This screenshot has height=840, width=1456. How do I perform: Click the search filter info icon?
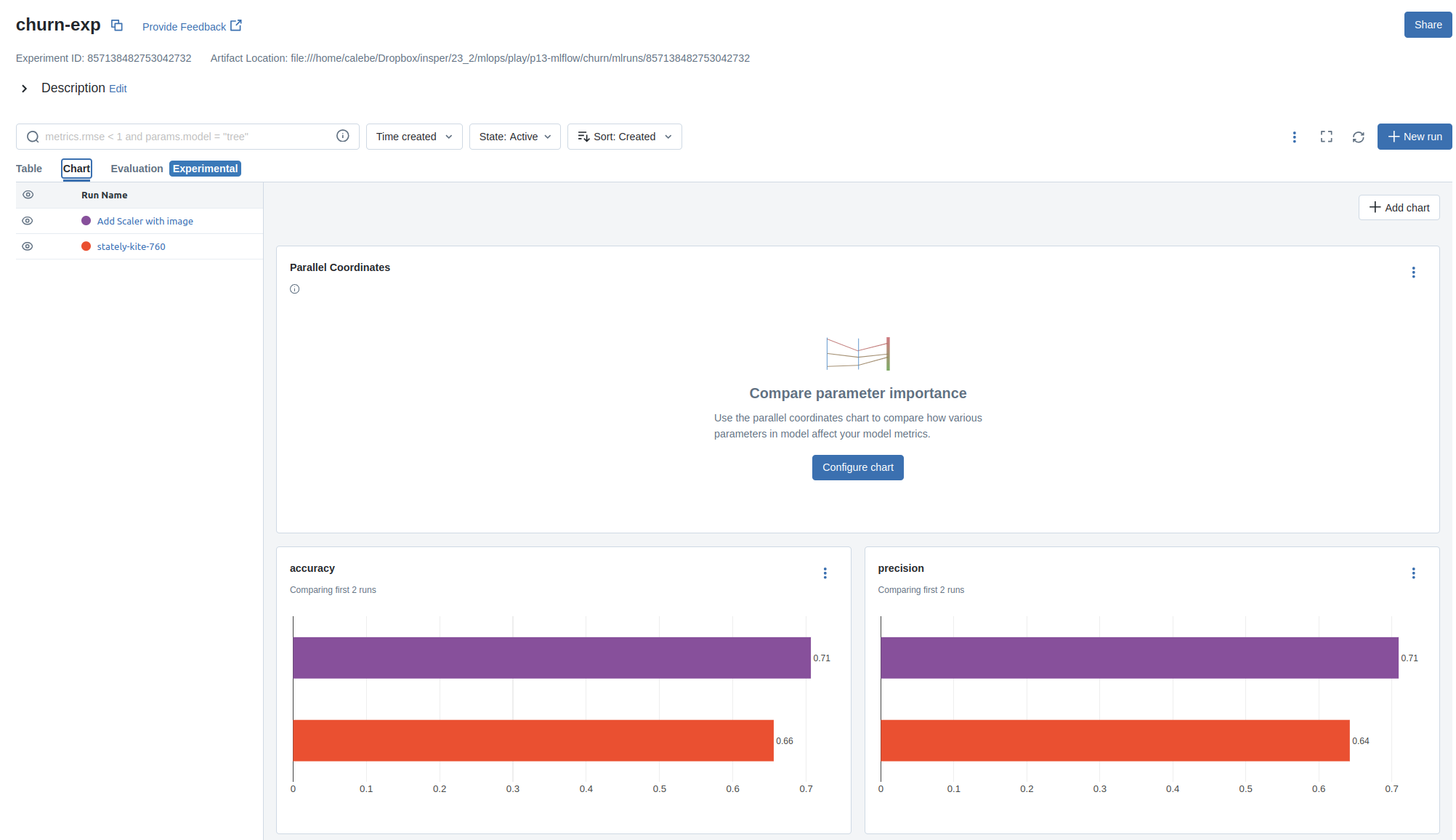pyautogui.click(x=343, y=136)
